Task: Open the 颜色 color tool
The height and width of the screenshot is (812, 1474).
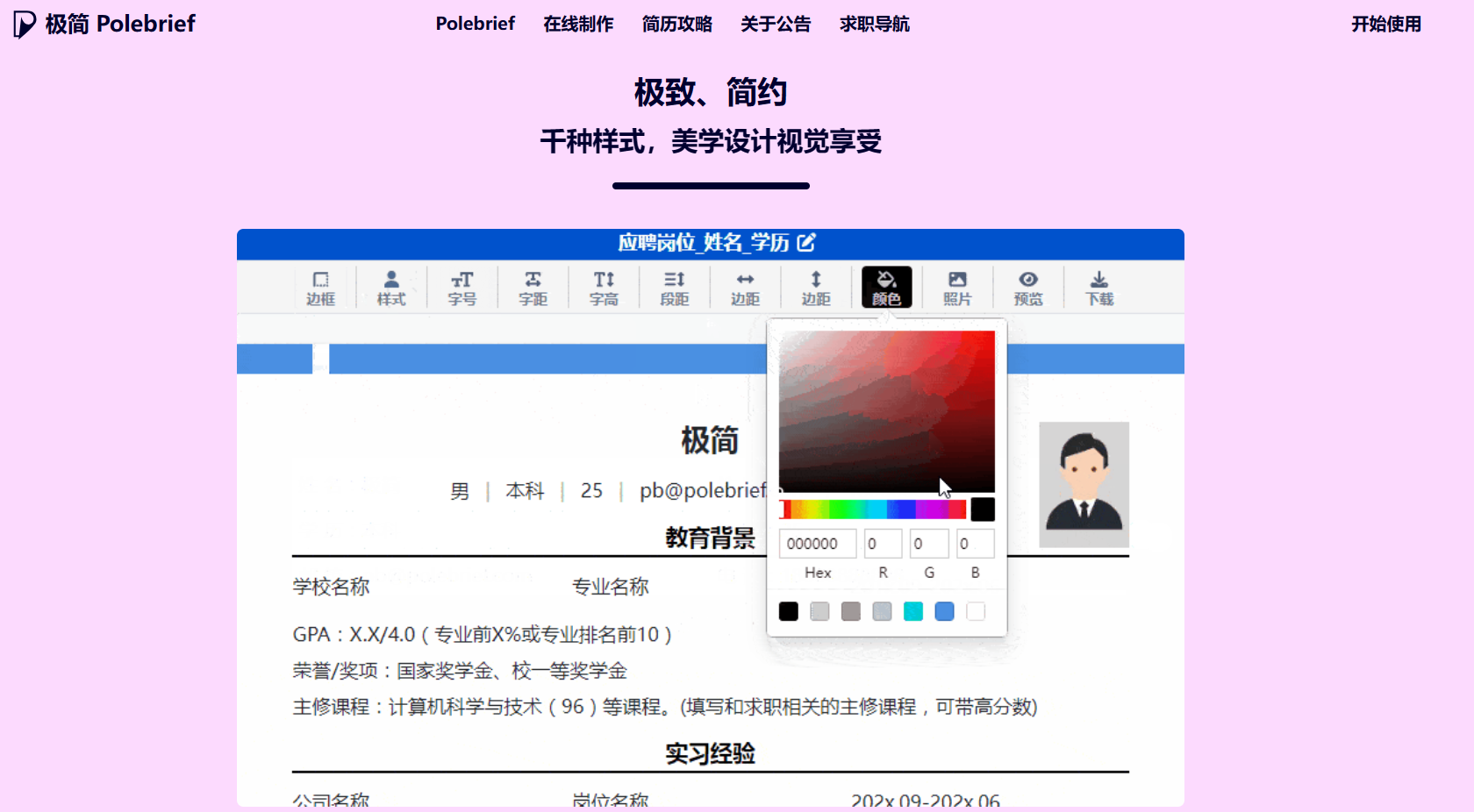Action: [886, 288]
